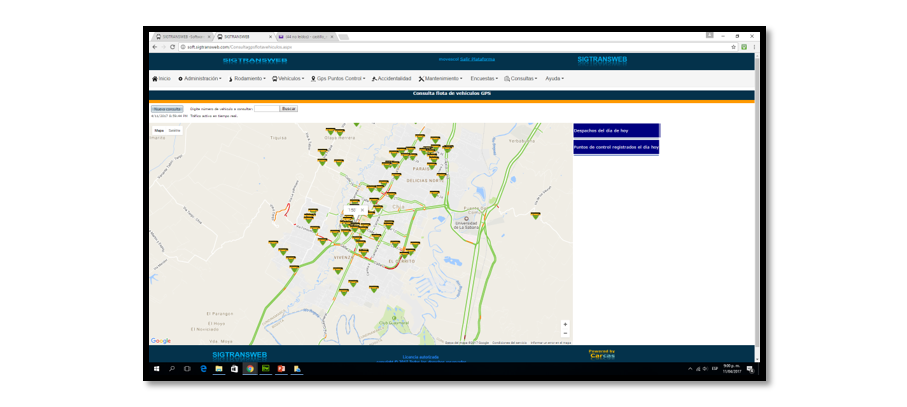Open Despachos del día de hoy panel
Screen dimensions: 907x407
click(x=616, y=131)
